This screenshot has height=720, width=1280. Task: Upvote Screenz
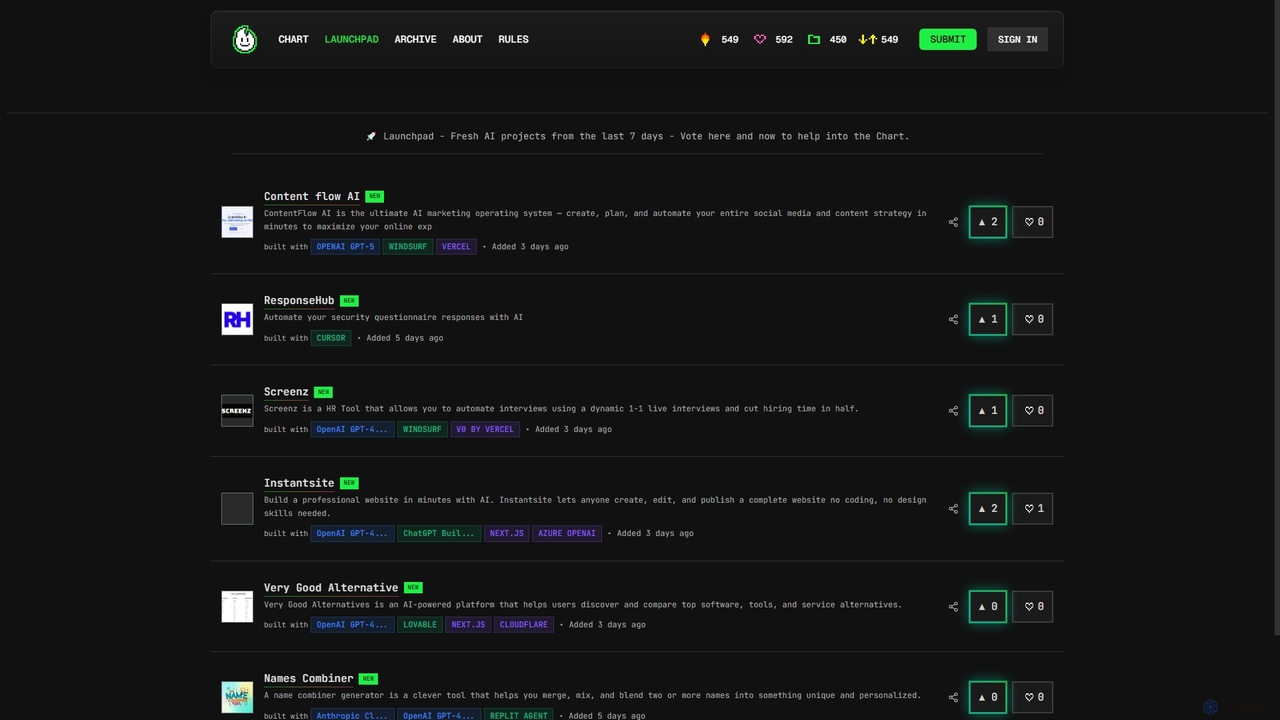[988, 410]
